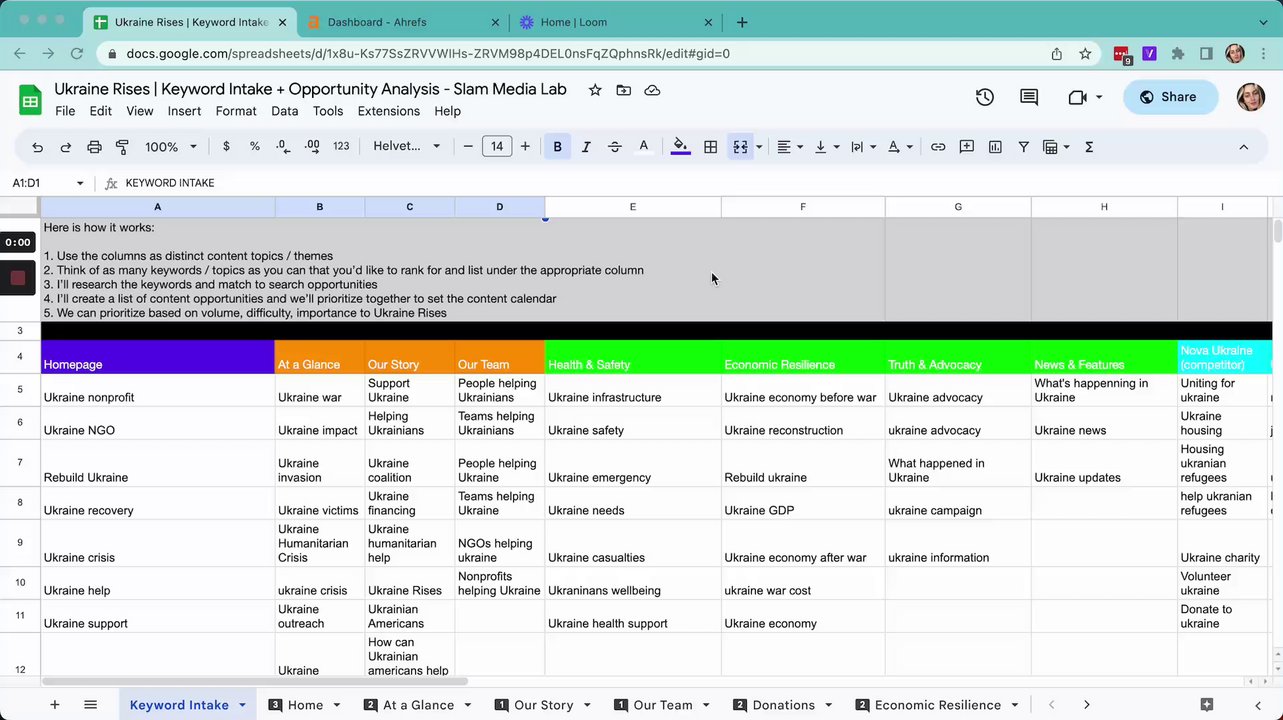1283x720 pixels.
Task: Increase font size with plus button
Action: click(x=525, y=146)
